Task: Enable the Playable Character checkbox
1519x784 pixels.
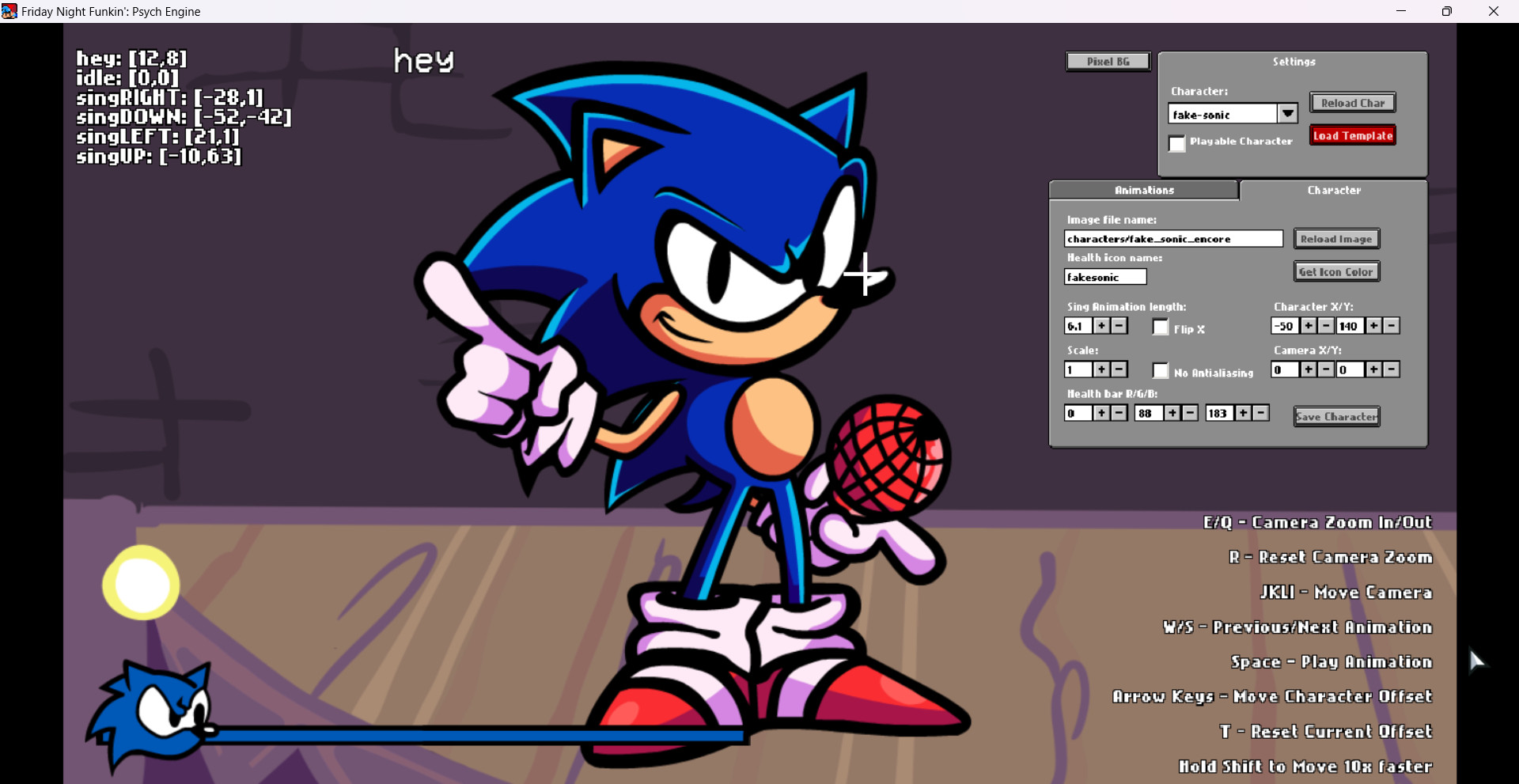Action: [x=1177, y=144]
